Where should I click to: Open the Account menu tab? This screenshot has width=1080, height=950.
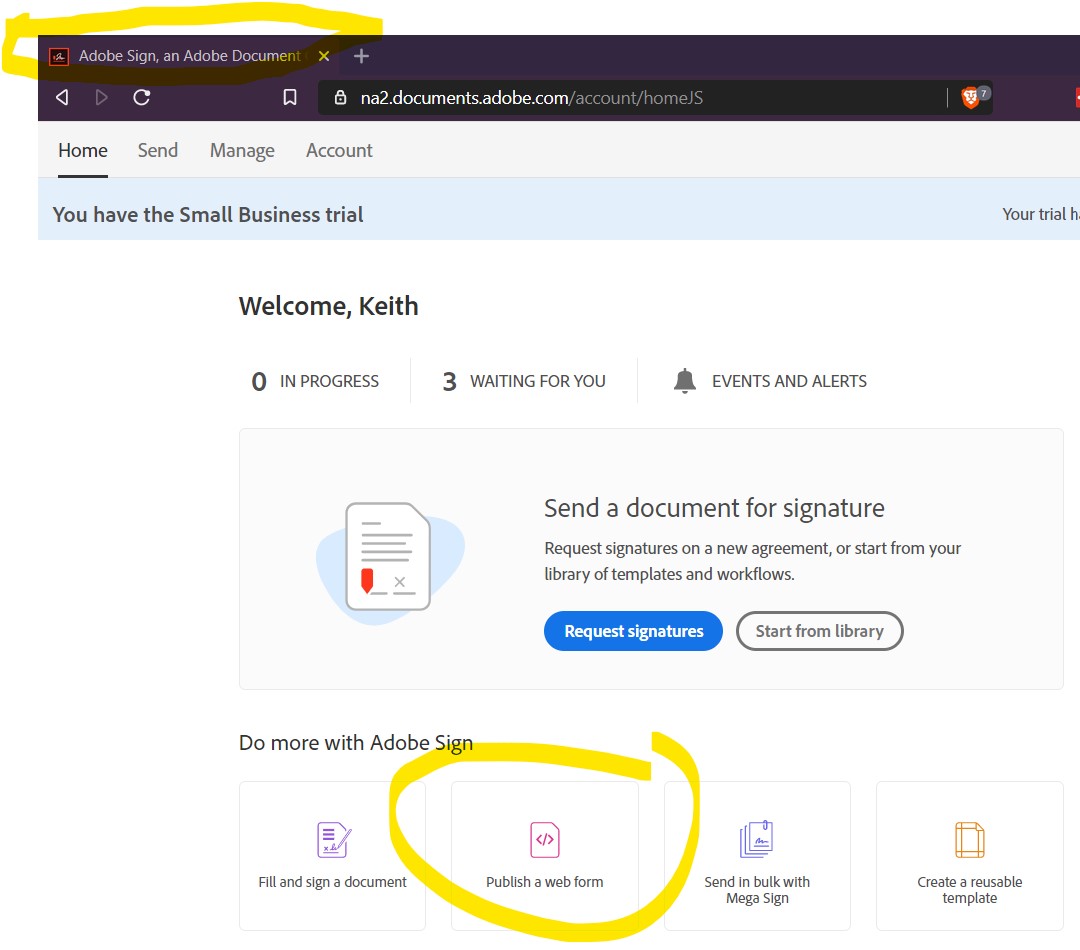[x=339, y=150]
